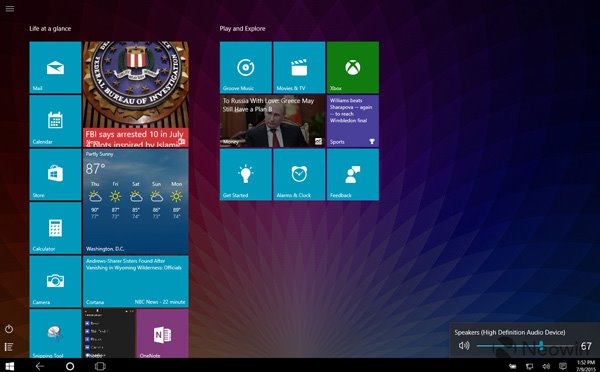Open the FBI news live tile
The width and height of the screenshot is (600, 372).
pos(136,94)
